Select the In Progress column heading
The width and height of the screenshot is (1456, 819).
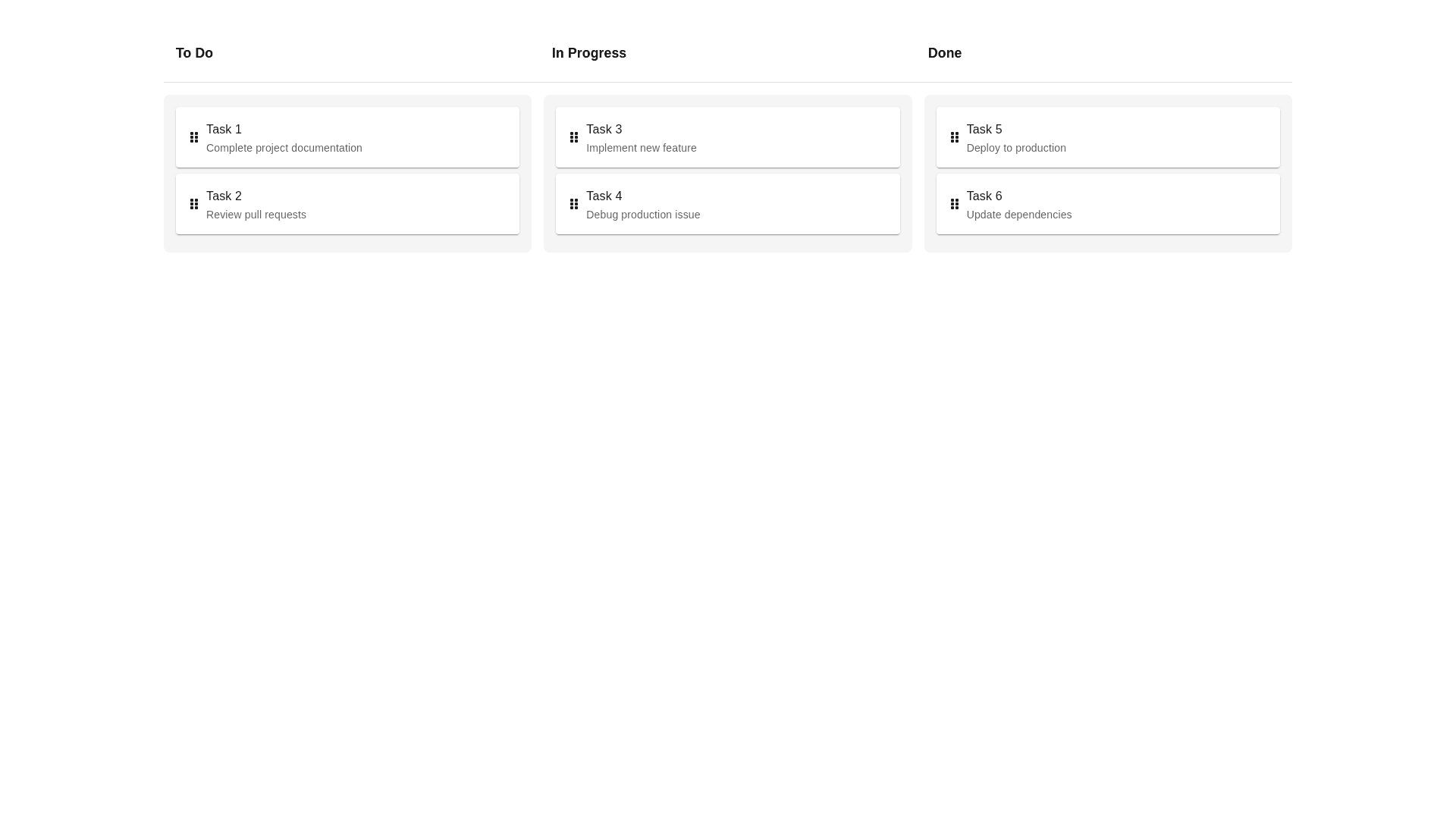[x=588, y=53]
